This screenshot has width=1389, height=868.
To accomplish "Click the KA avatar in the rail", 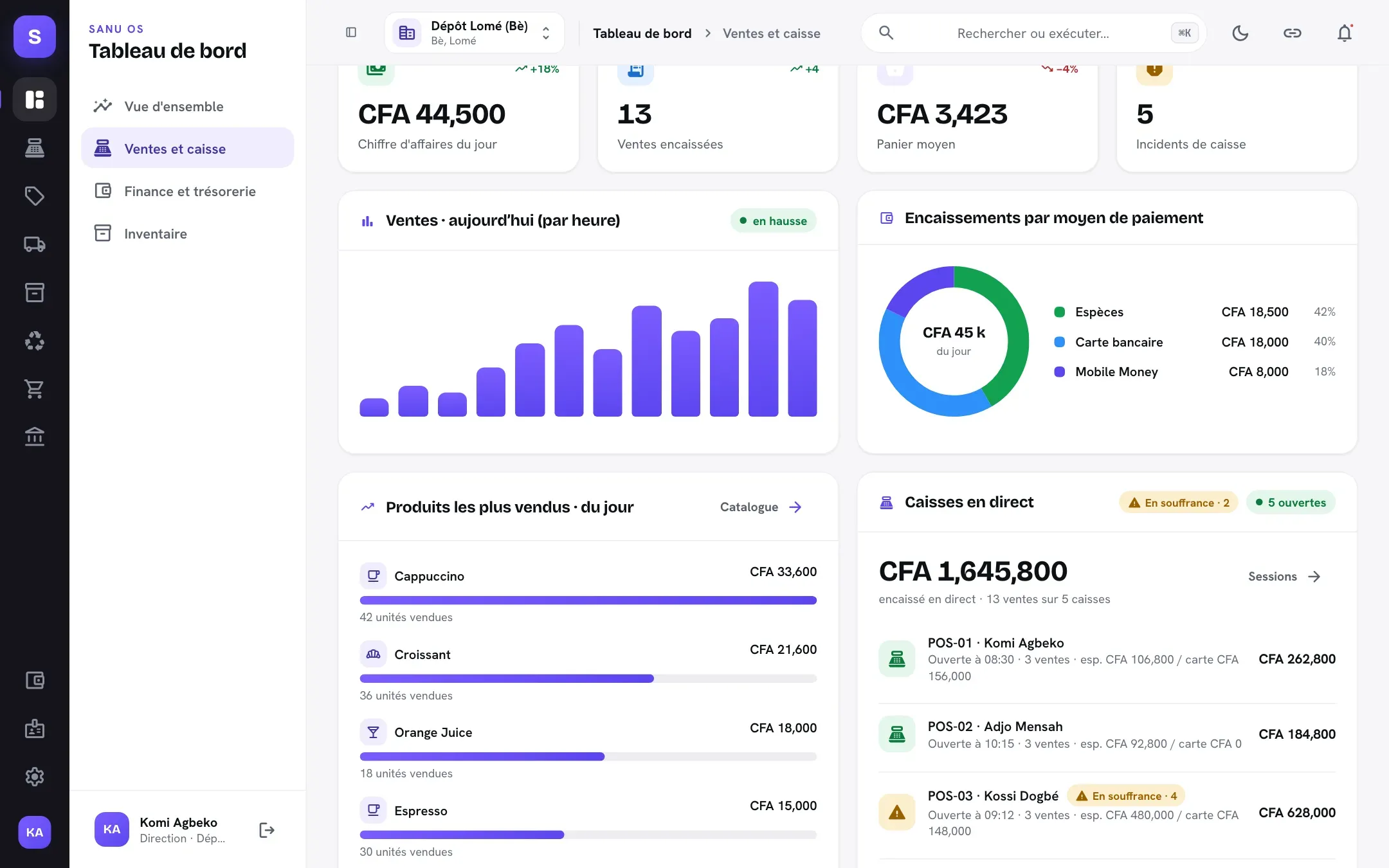I will point(35,833).
